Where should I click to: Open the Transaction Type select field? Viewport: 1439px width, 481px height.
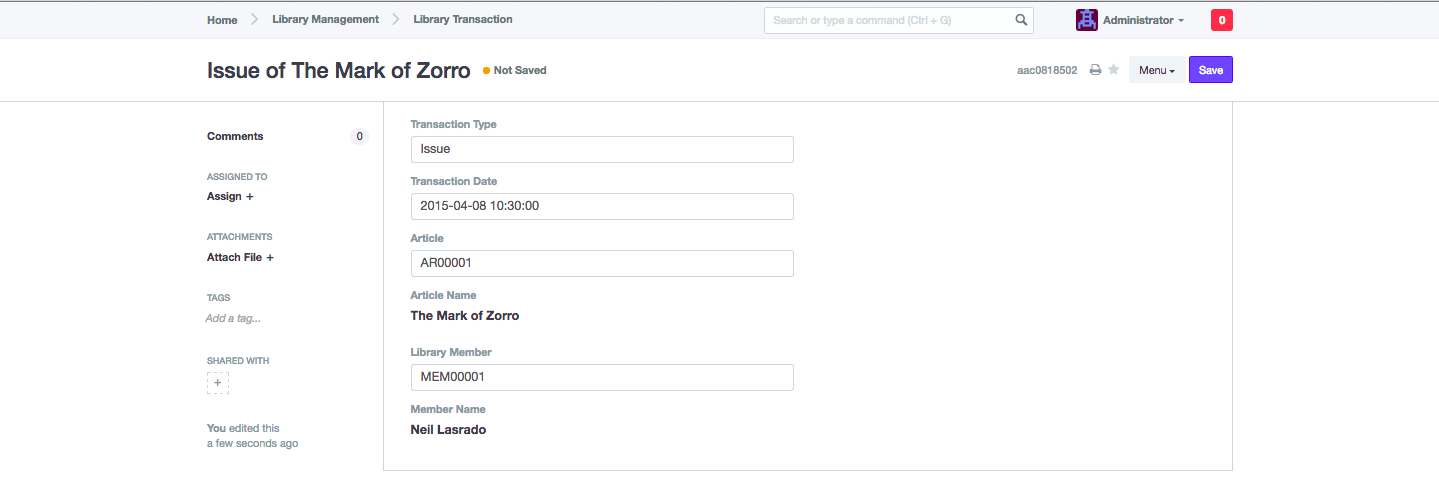(602, 149)
